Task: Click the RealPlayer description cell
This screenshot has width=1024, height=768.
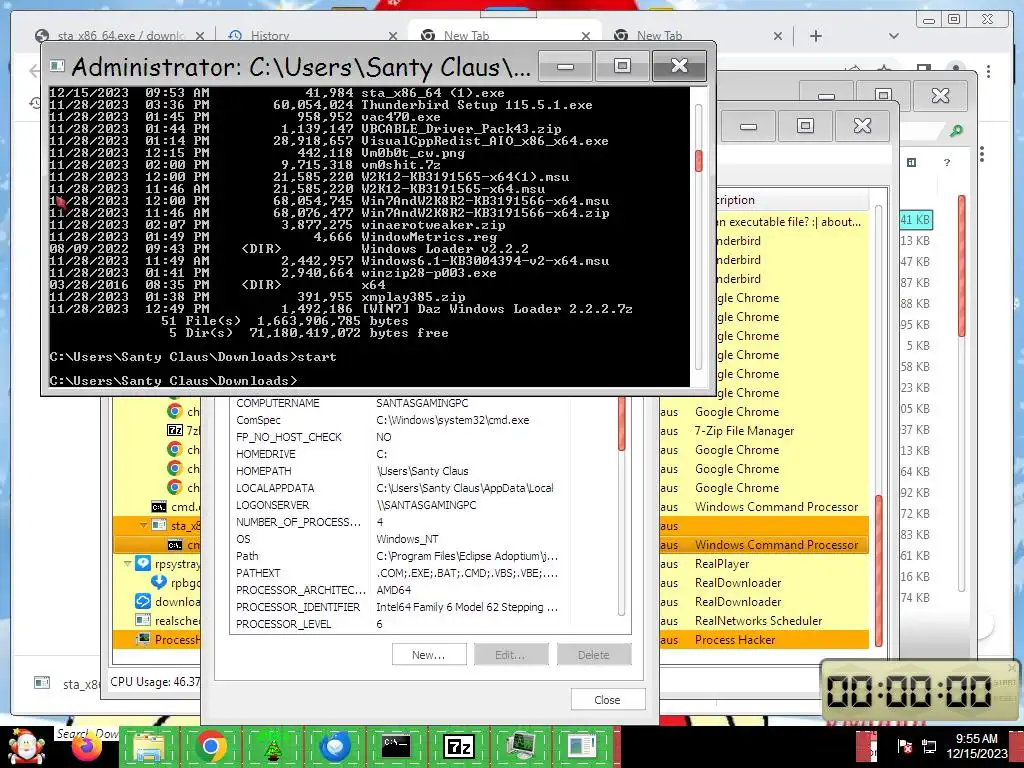Action: click(722, 564)
